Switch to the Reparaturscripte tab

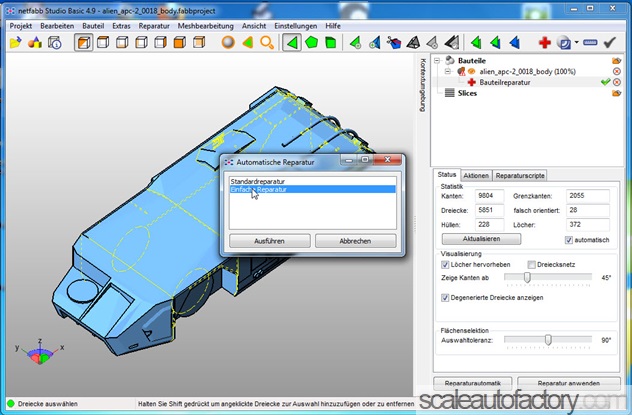[520, 176]
